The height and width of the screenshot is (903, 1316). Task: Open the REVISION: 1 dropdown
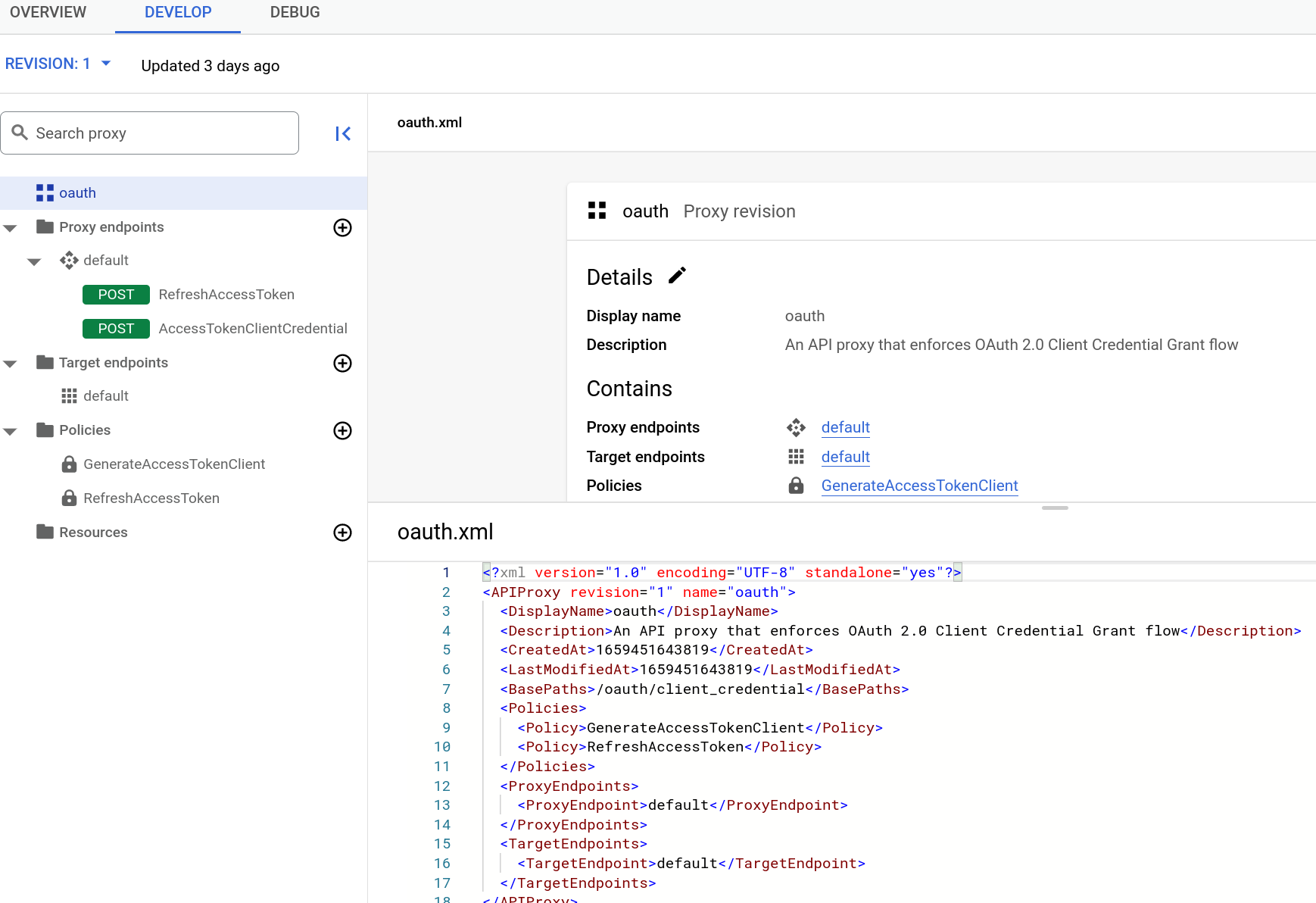(x=58, y=63)
